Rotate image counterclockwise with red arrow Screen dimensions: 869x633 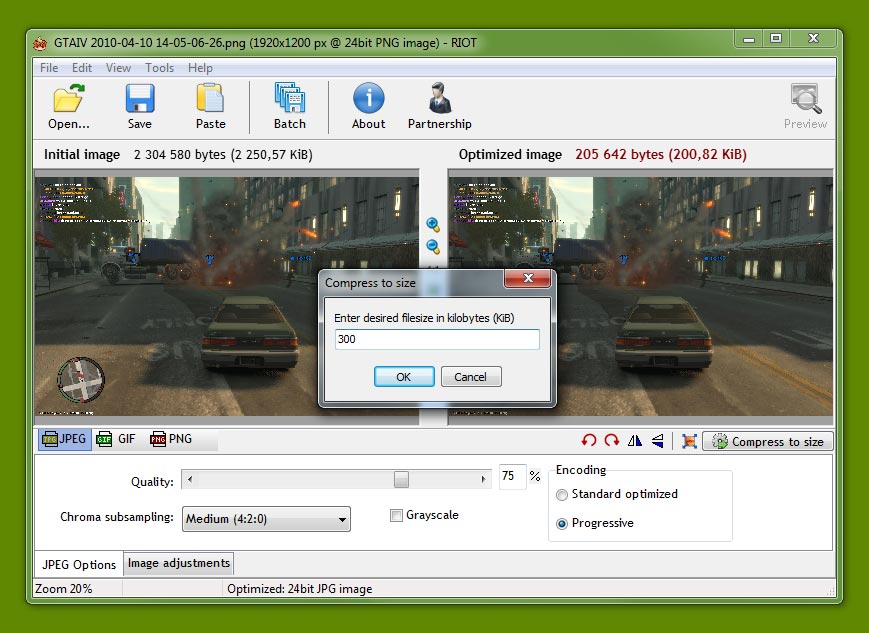click(589, 441)
